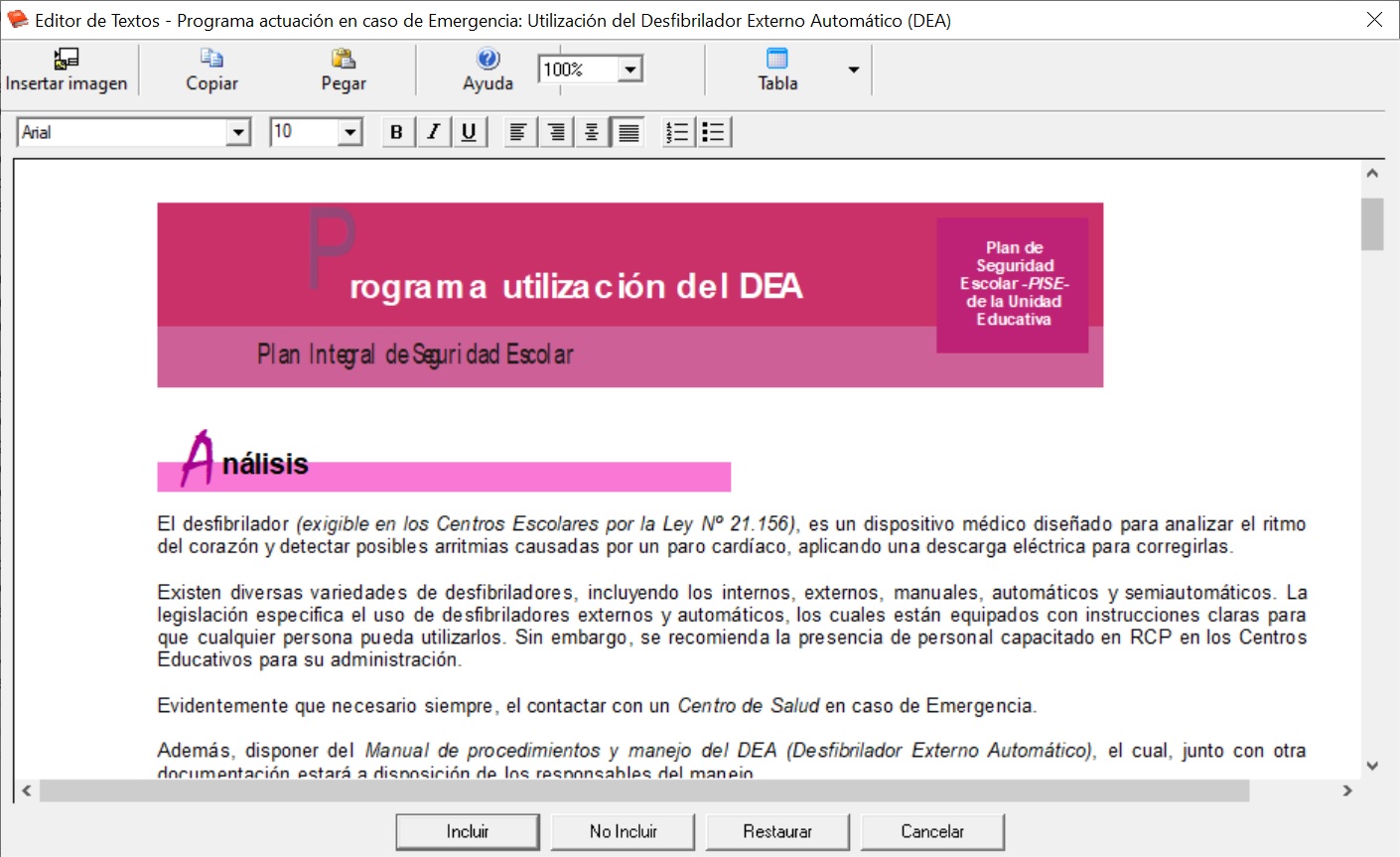Click sentence starting 'Evidentemente que necesario'
This screenshot has width=1400, height=857.
(596, 706)
